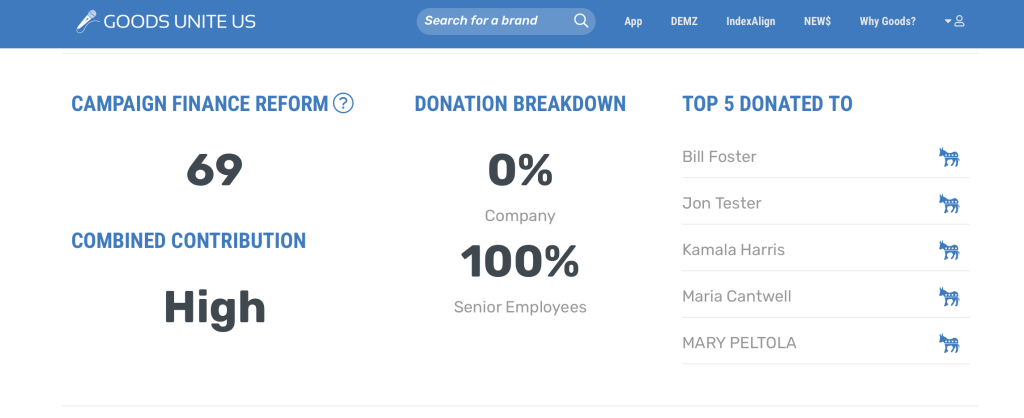Viewport: 1024px width, 418px height.
Task: Click the Campaign Finance Reform help question icon
Action: [x=343, y=103]
